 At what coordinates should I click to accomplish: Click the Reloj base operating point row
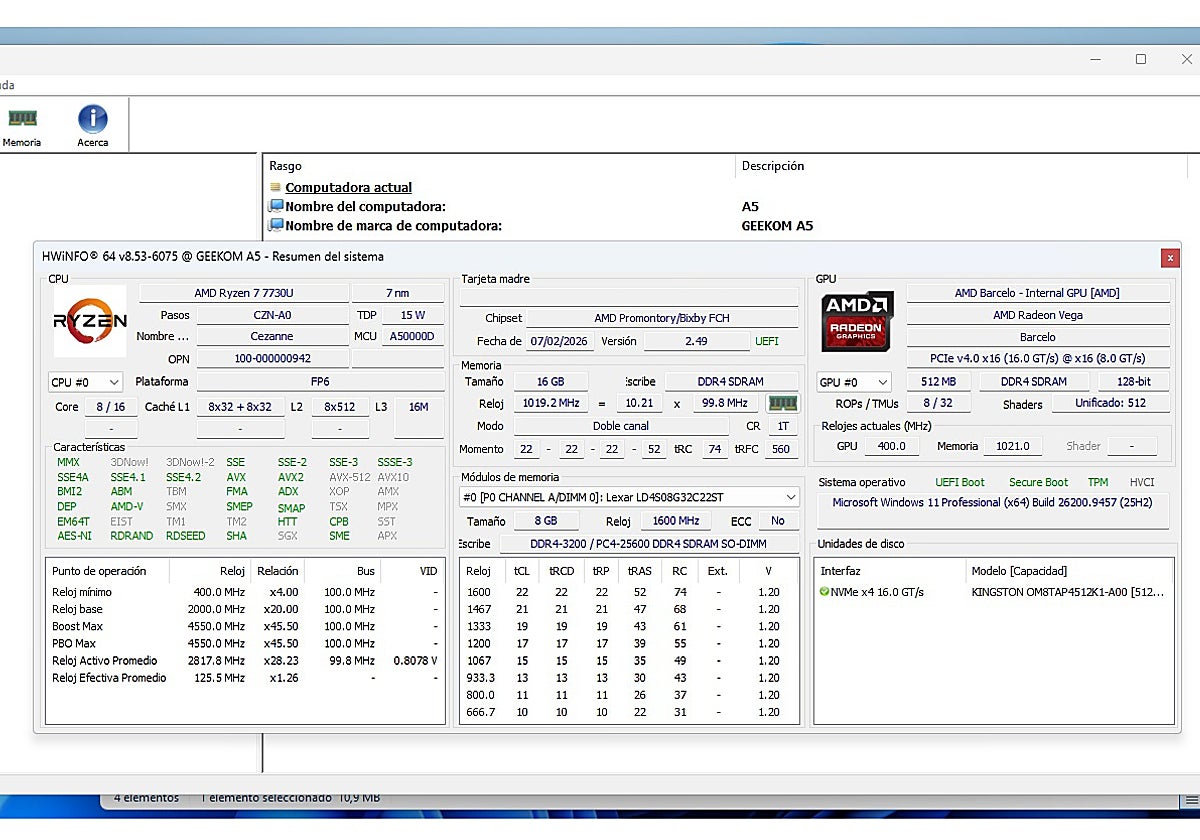pos(245,609)
